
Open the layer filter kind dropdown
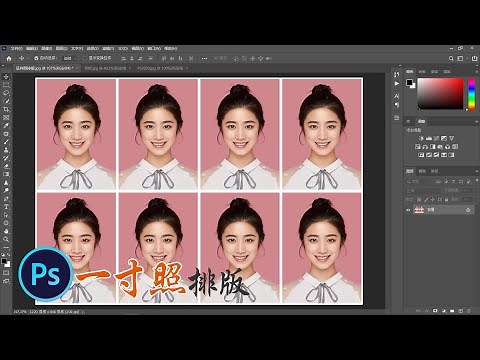[420, 182]
